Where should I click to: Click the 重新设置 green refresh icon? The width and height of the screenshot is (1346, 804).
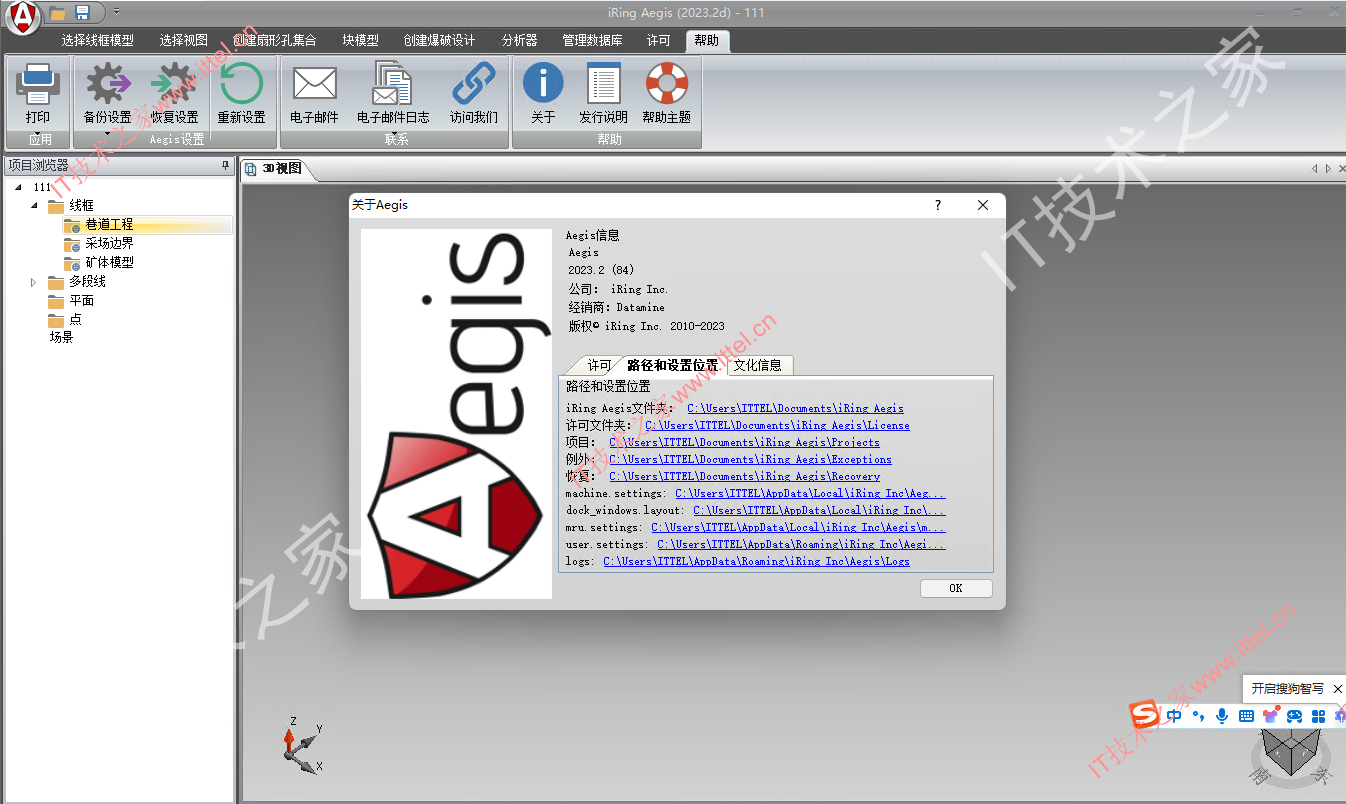click(241, 84)
